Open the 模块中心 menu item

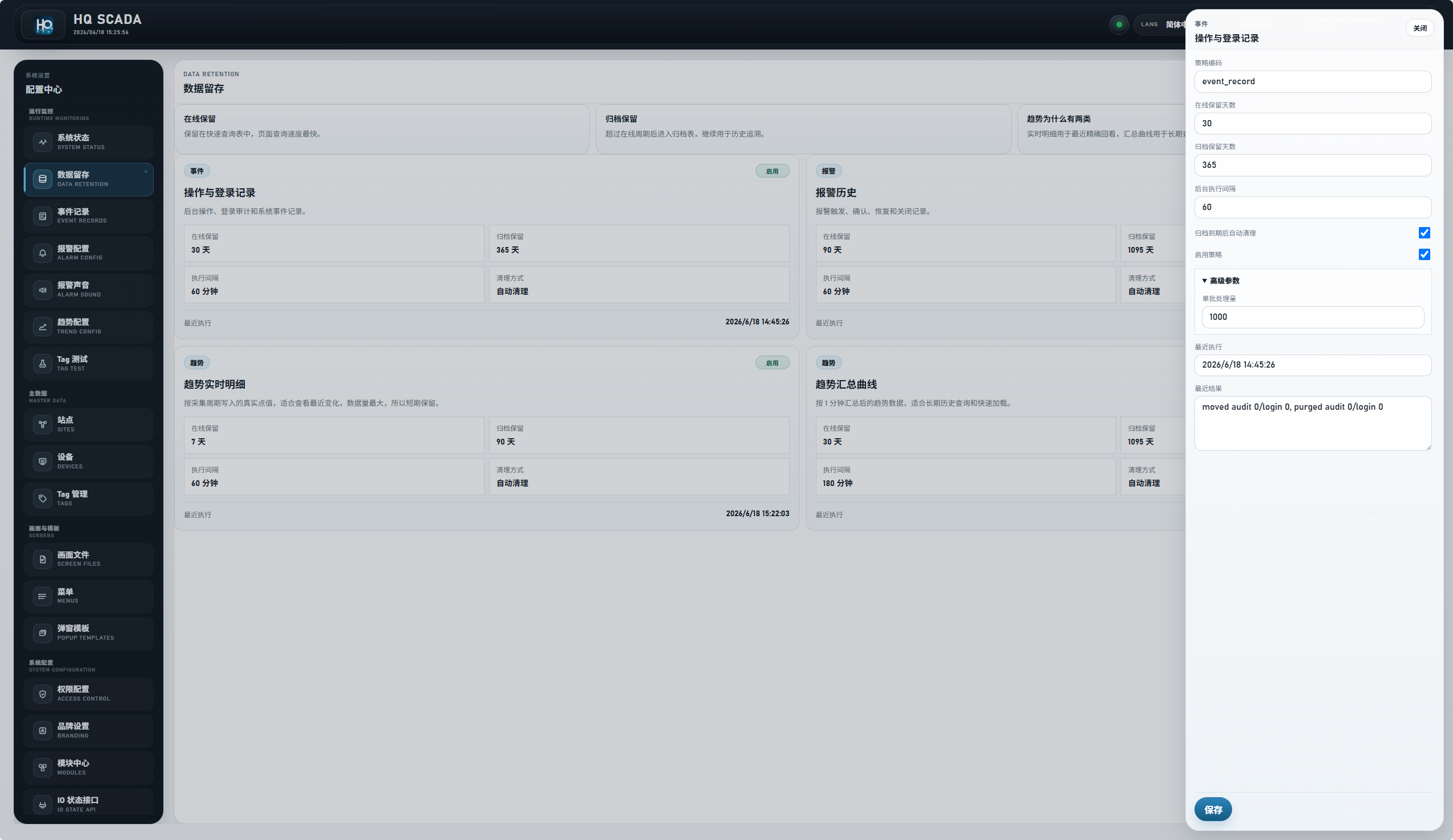88,767
